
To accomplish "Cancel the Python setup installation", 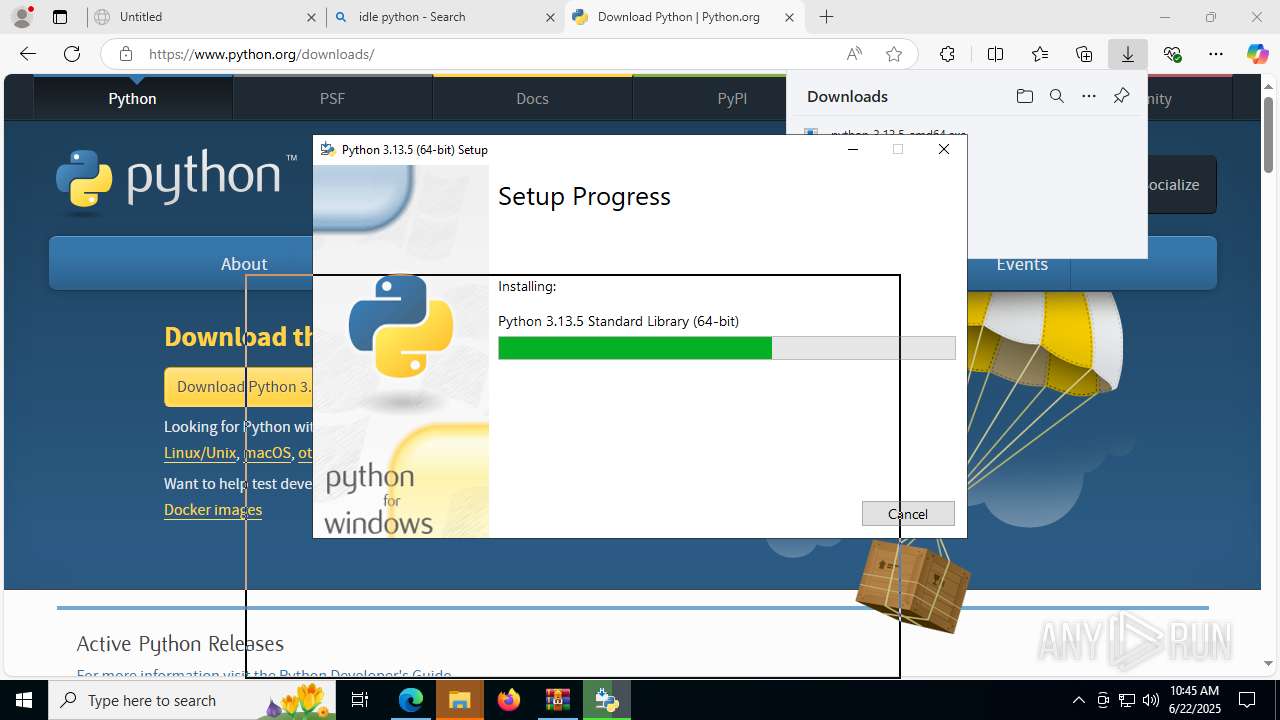I will tap(908, 513).
